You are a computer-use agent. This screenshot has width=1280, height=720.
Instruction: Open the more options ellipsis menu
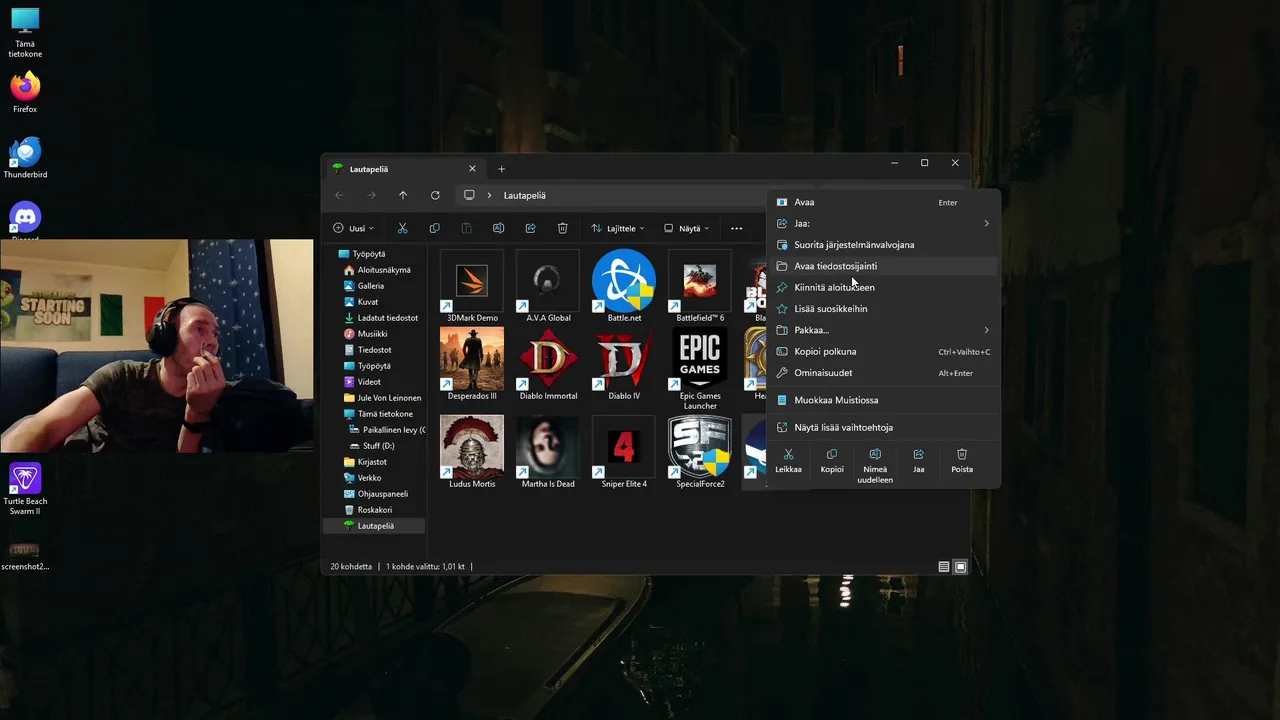click(x=737, y=228)
